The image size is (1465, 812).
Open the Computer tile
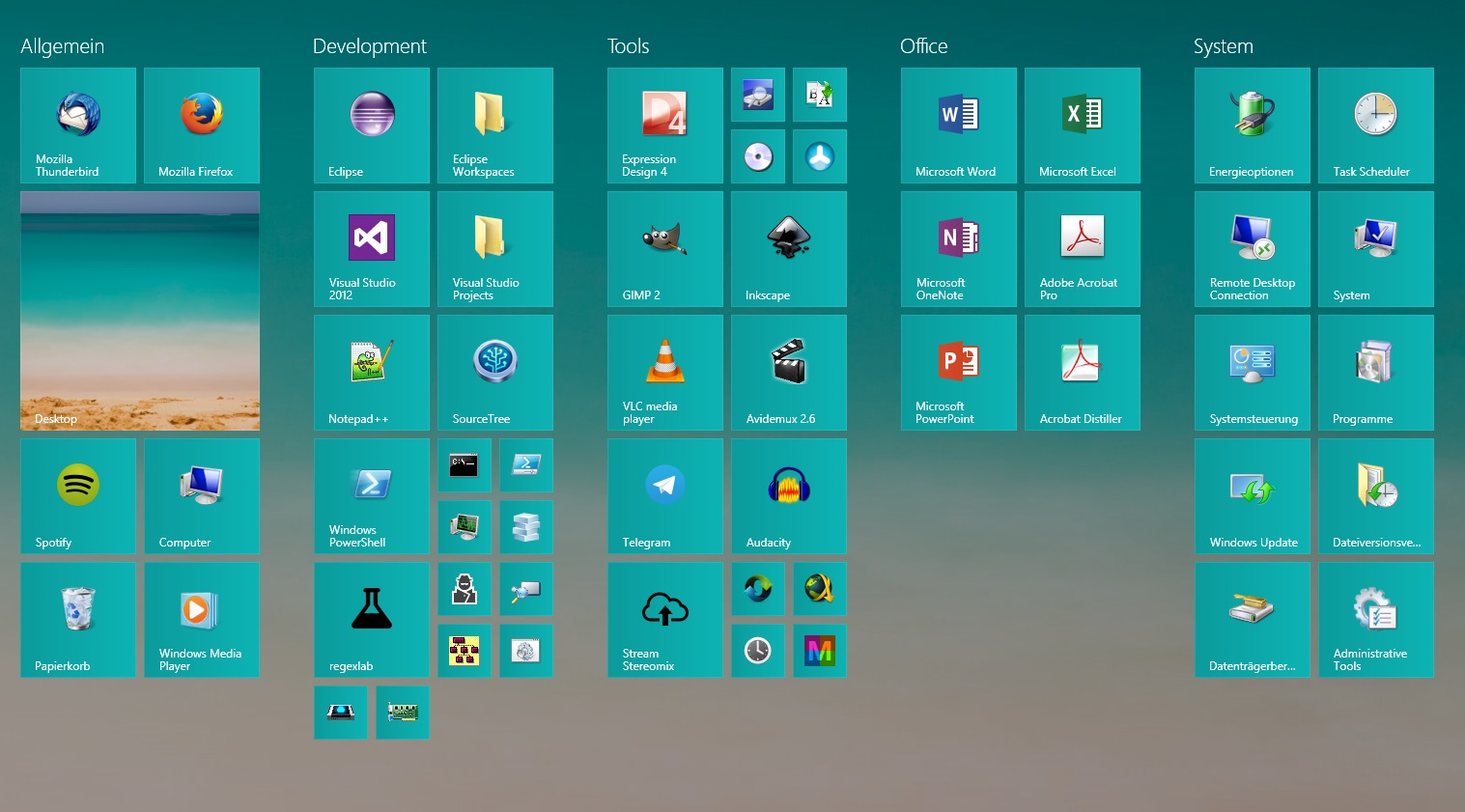(x=202, y=496)
